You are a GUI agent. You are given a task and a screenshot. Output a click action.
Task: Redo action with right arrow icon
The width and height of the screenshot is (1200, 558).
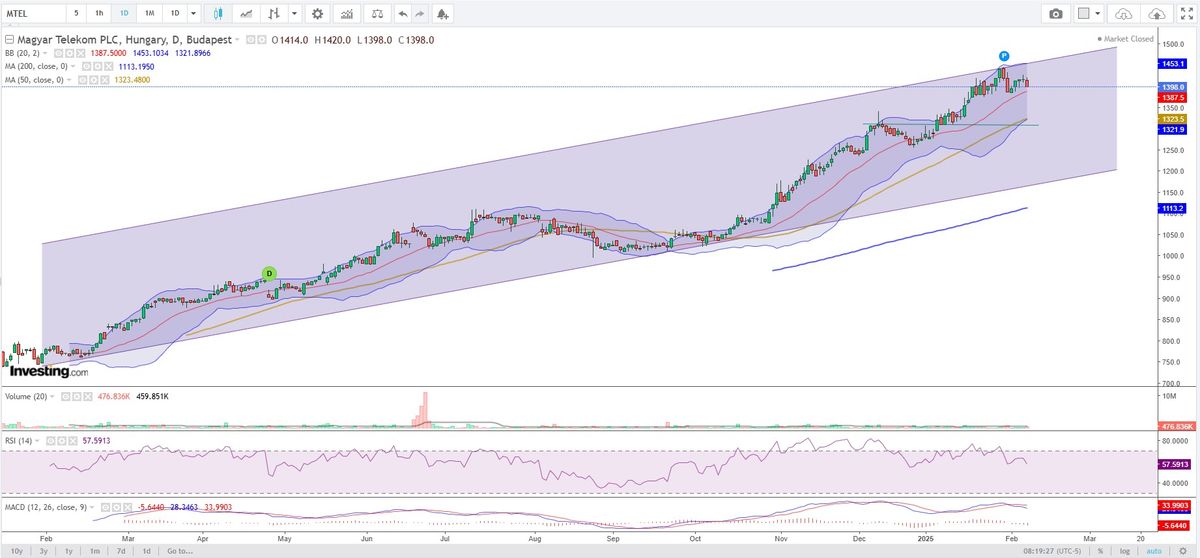(x=419, y=14)
